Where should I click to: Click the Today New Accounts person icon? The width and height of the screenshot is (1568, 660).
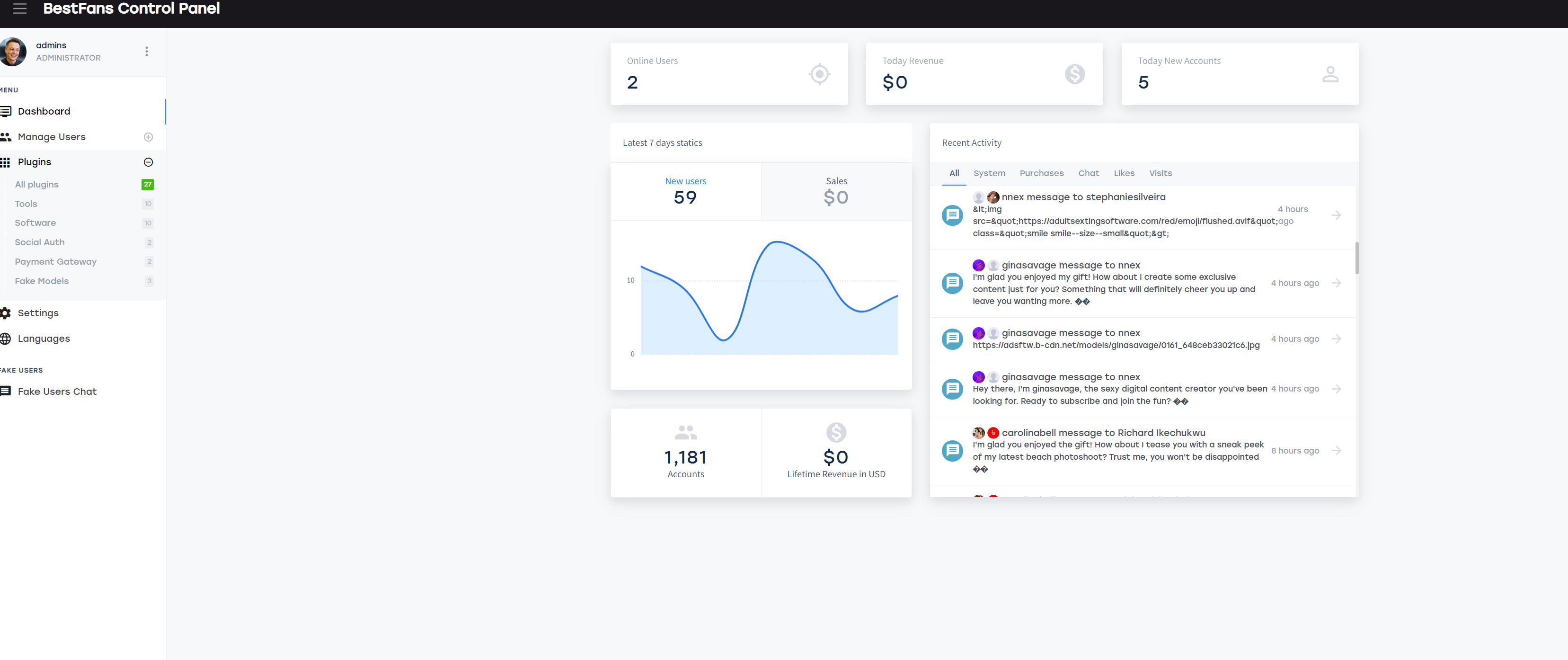[x=1330, y=74]
